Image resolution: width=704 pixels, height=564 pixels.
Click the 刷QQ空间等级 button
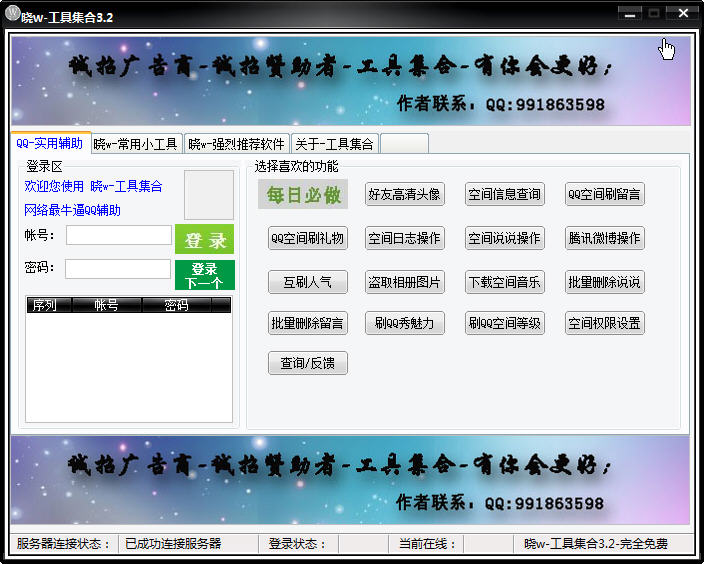pyautogui.click(x=505, y=323)
